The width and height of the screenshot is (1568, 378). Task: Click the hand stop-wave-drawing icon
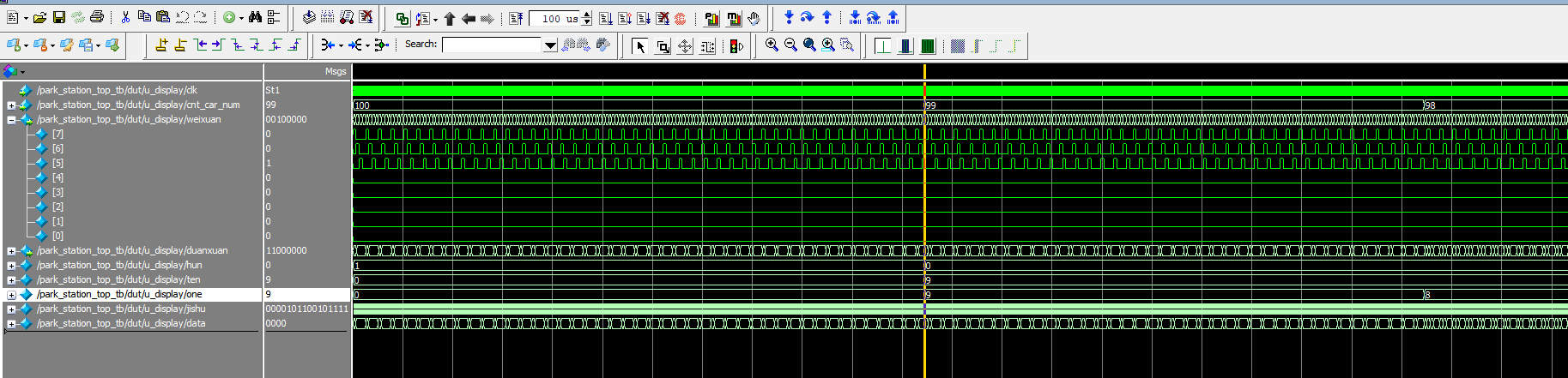pyautogui.click(x=754, y=18)
